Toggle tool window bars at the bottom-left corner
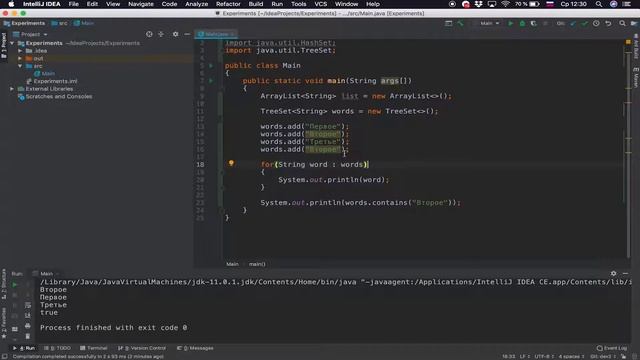Screen dimensions: 640x360 coord(4,356)
